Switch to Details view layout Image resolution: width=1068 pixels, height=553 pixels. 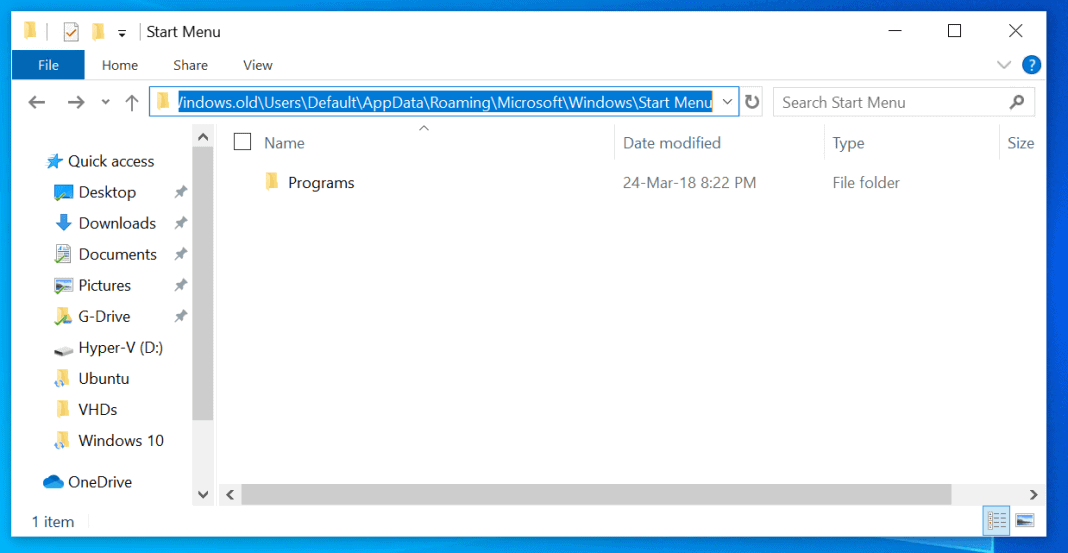point(996,521)
